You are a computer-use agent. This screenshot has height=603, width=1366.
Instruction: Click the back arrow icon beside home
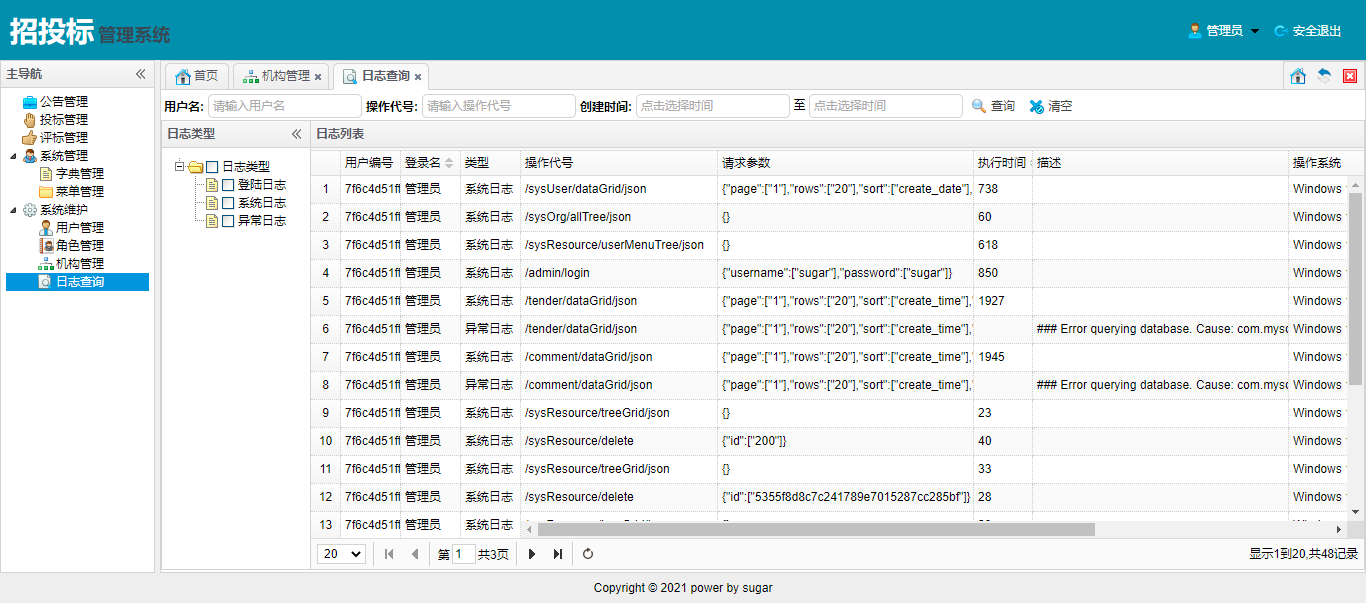tap(1324, 76)
